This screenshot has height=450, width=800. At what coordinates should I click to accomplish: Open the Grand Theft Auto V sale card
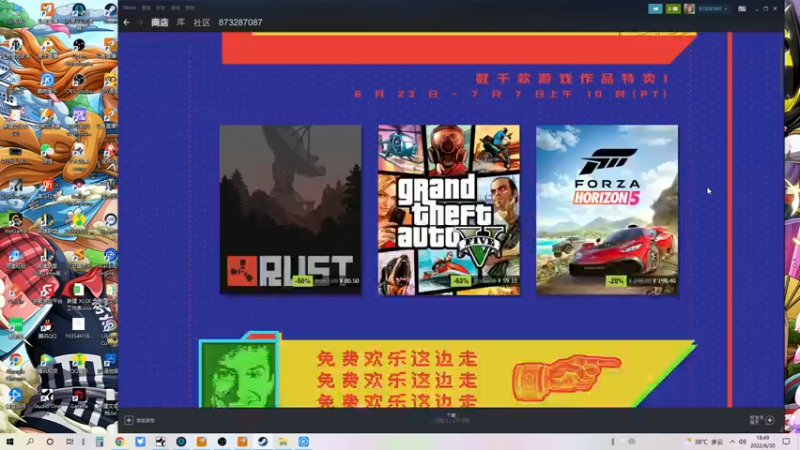449,210
